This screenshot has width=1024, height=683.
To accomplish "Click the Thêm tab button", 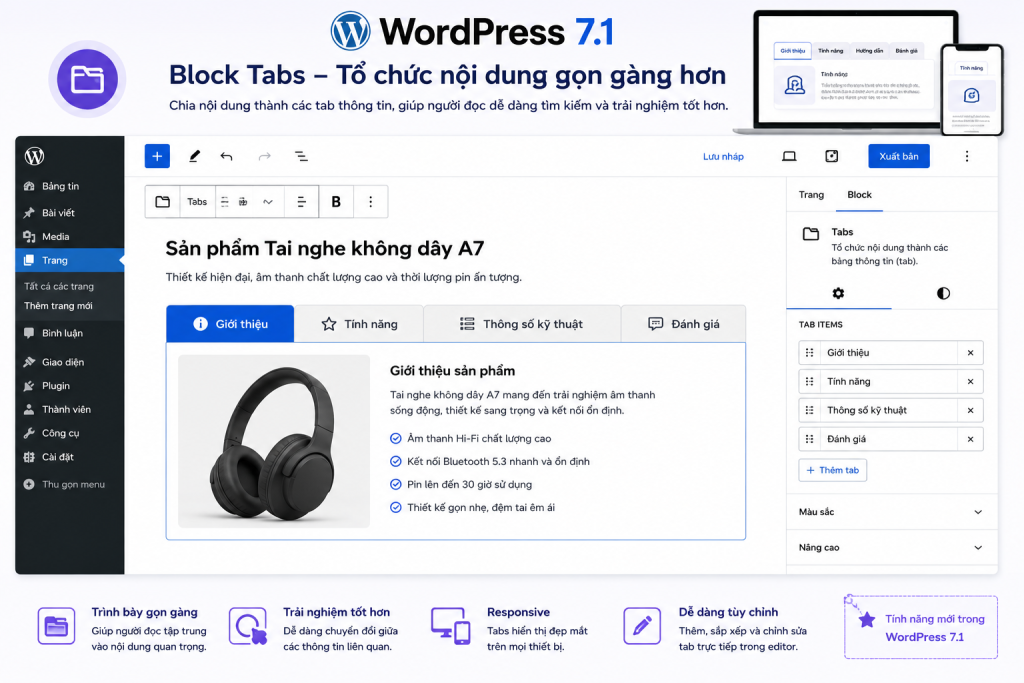I will coord(833,470).
